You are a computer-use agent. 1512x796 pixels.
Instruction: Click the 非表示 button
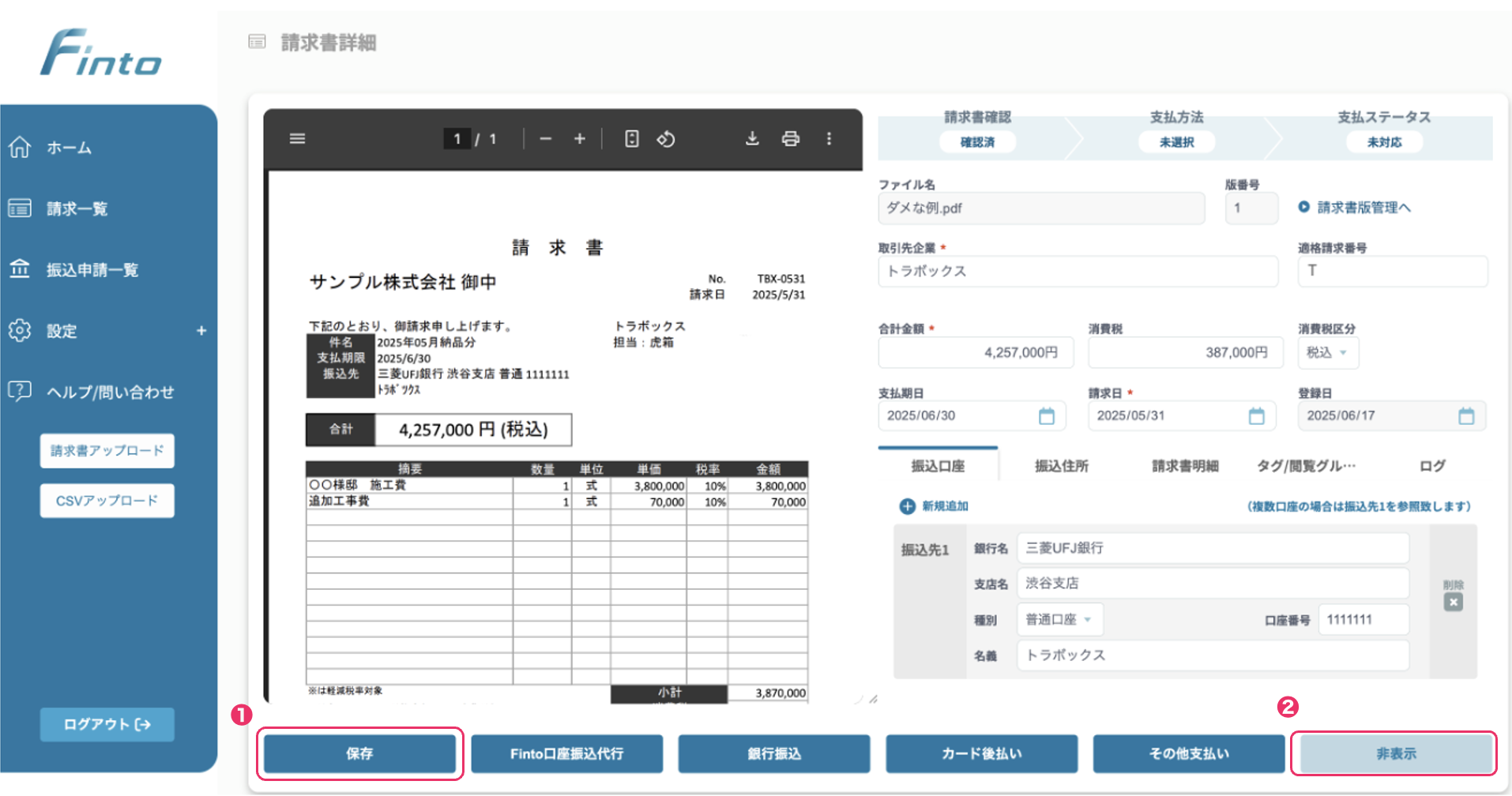point(1395,753)
